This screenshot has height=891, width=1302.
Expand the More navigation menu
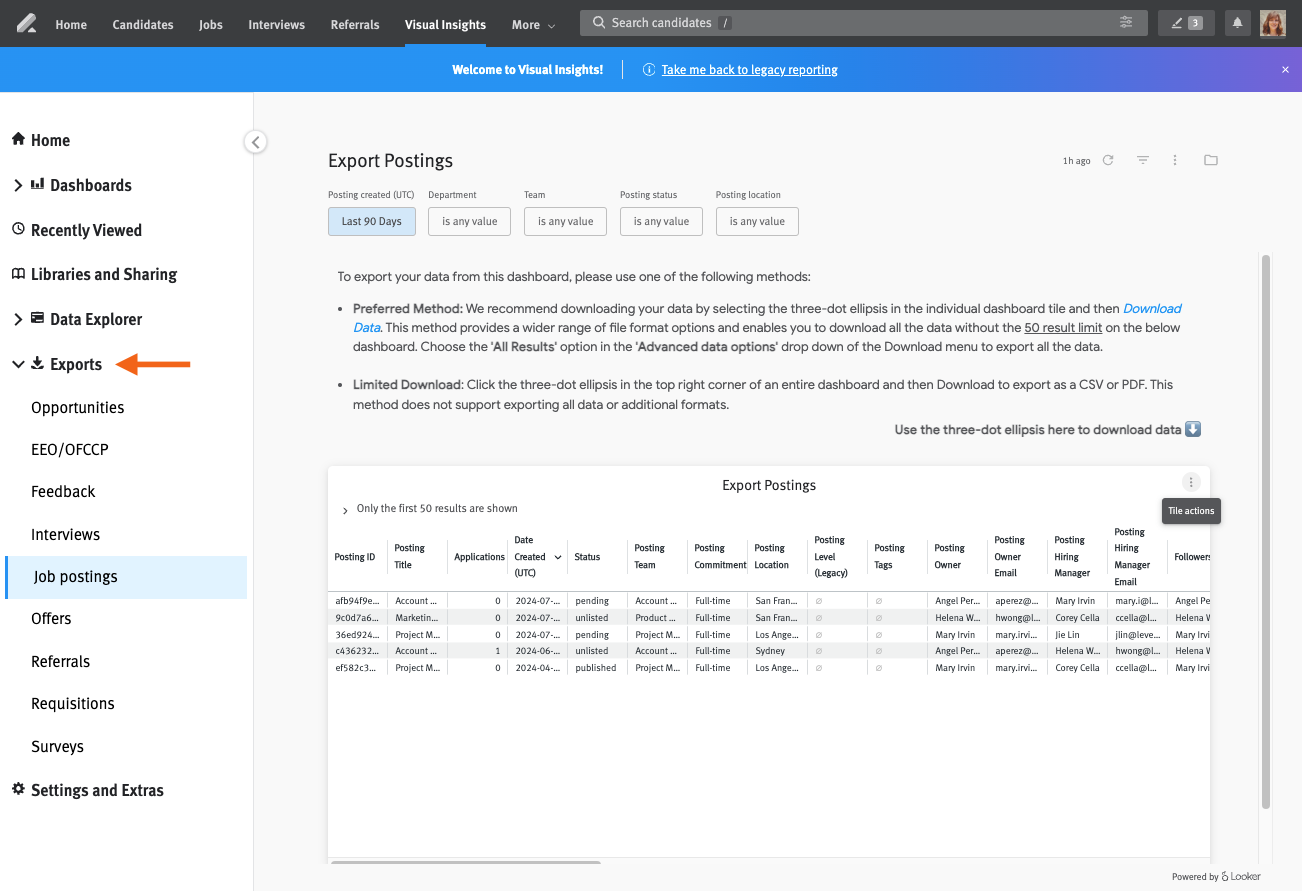click(x=532, y=24)
